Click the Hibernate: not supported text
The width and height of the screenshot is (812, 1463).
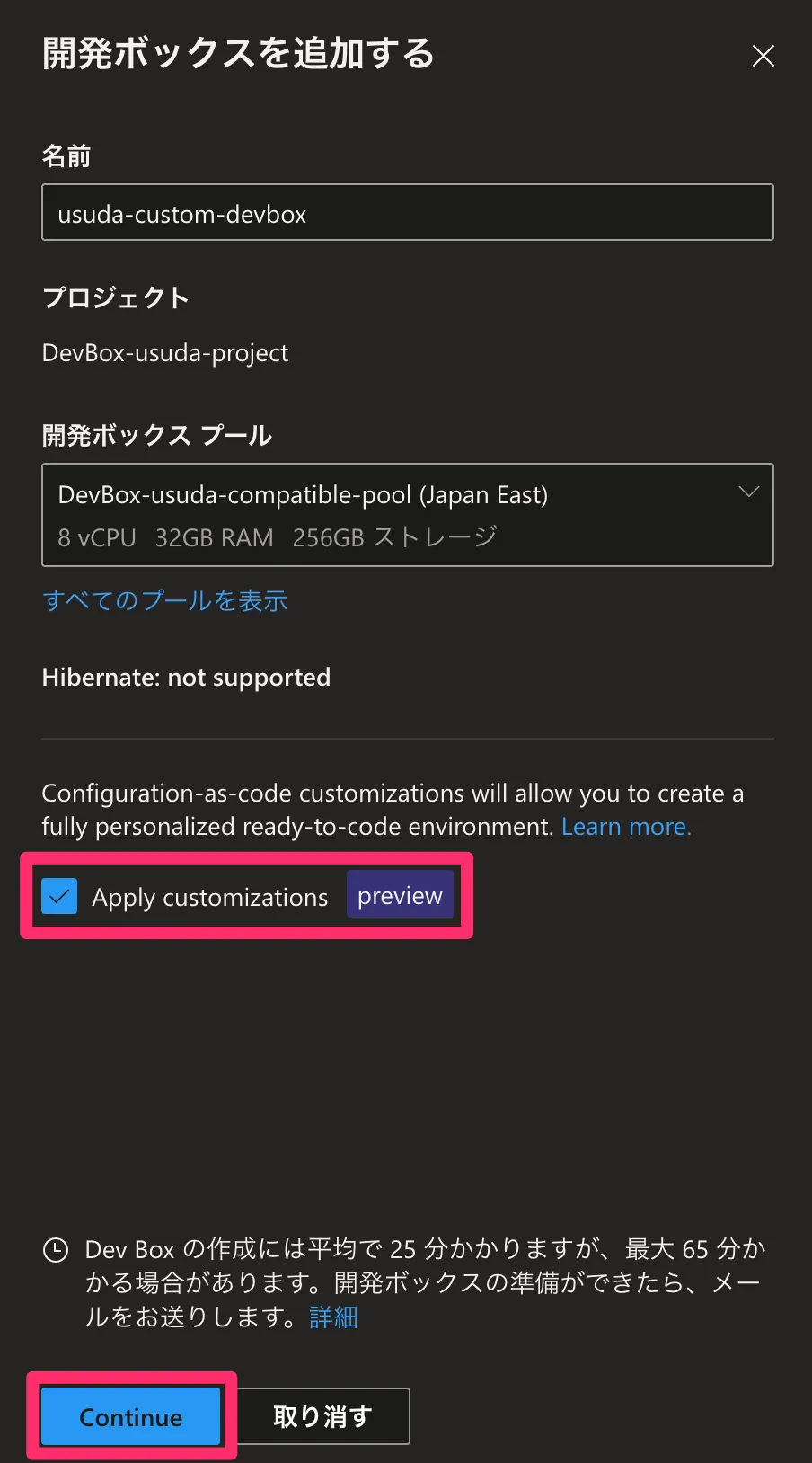tap(186, 677)
